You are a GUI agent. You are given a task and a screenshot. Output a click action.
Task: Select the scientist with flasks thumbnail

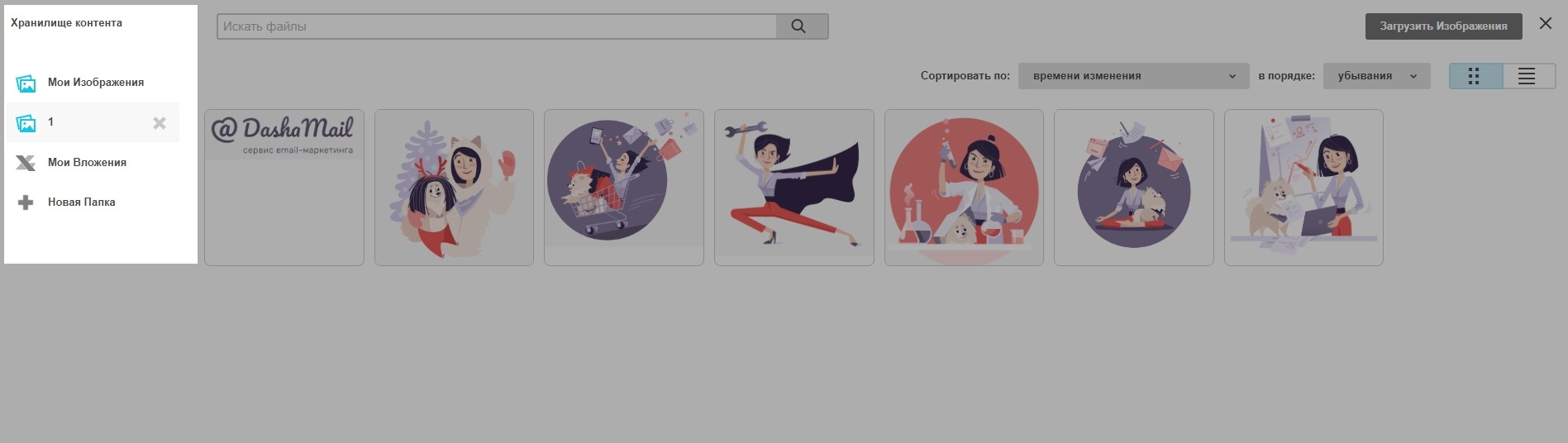964,188
